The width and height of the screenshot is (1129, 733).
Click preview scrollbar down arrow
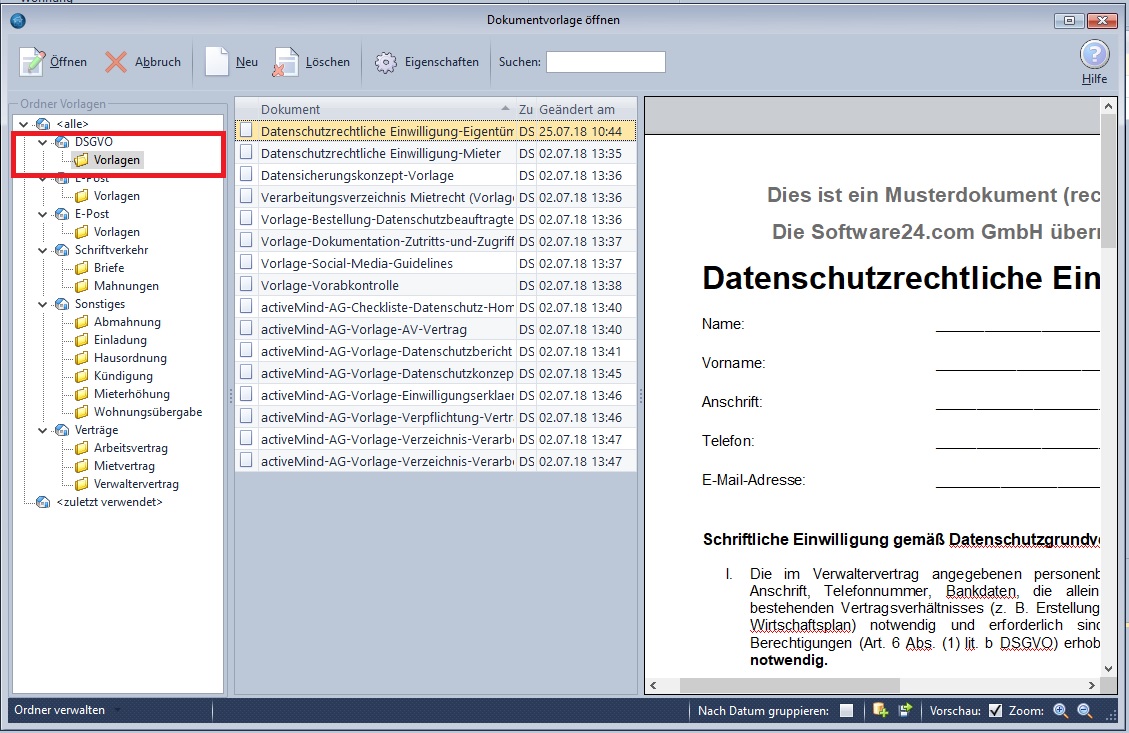(x=1108, y=668)
